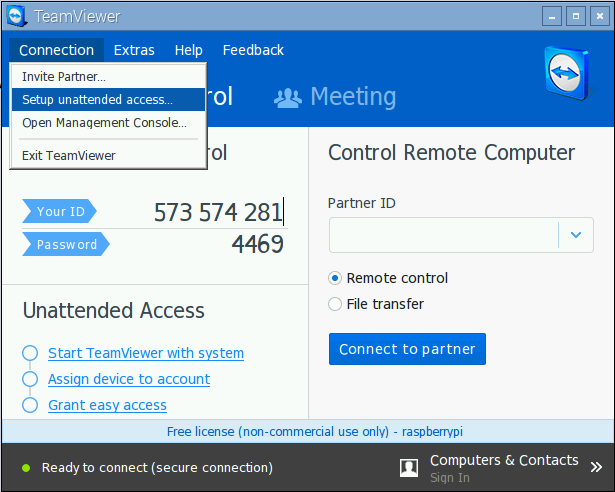Click the Free license notice bar

click(x=308, y=432)
